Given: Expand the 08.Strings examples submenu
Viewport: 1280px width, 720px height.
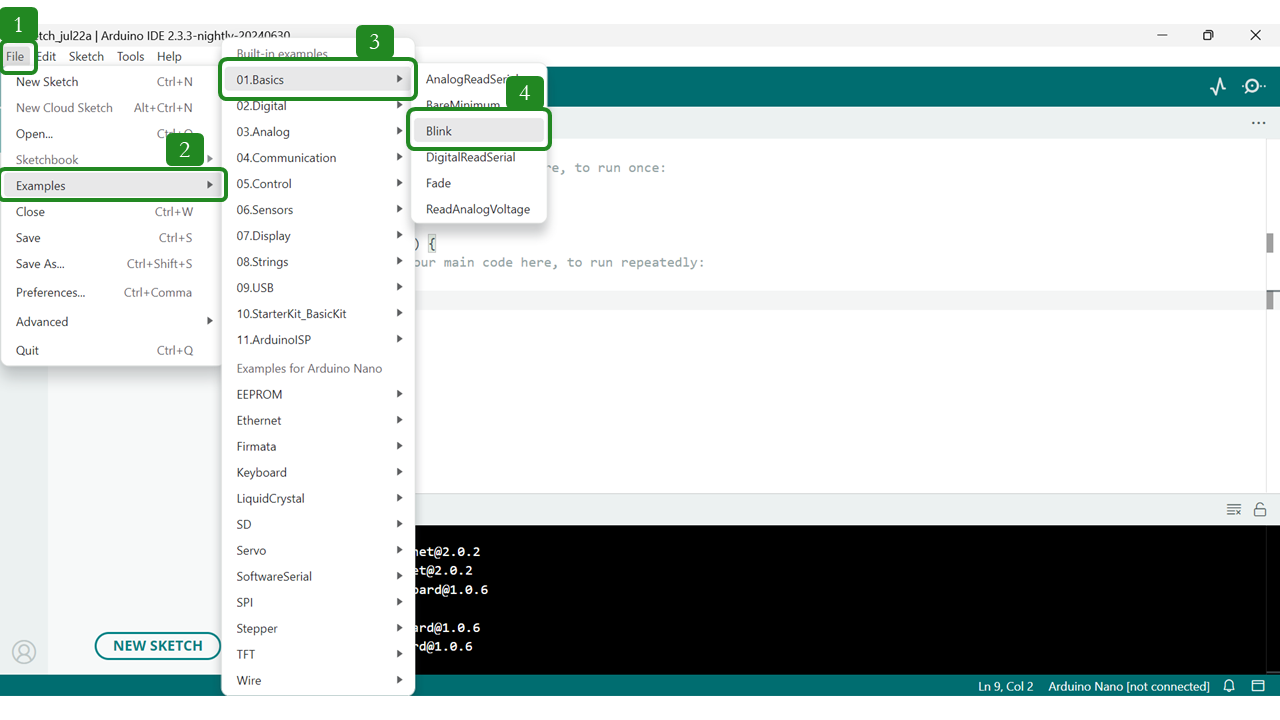Looking at the screenshot, I should (318, 262).
